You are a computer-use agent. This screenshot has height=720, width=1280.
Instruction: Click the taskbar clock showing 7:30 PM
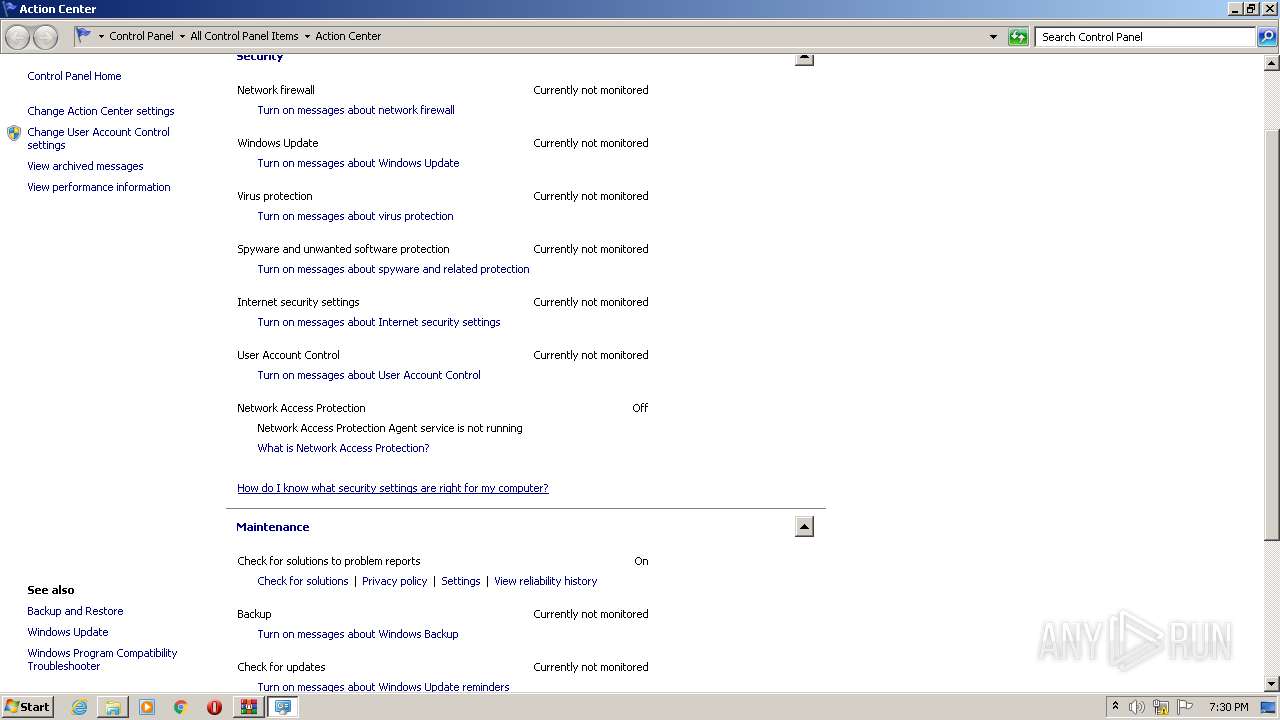tap(1228, 707)
